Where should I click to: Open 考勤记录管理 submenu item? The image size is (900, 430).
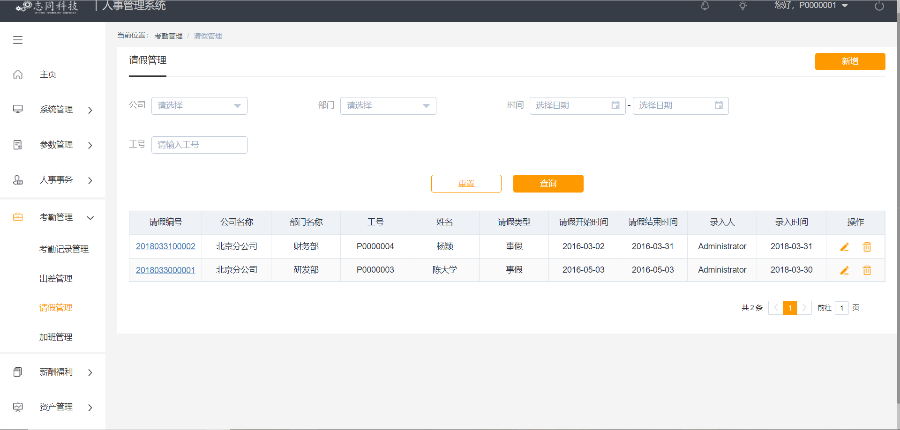pos(64,250)
